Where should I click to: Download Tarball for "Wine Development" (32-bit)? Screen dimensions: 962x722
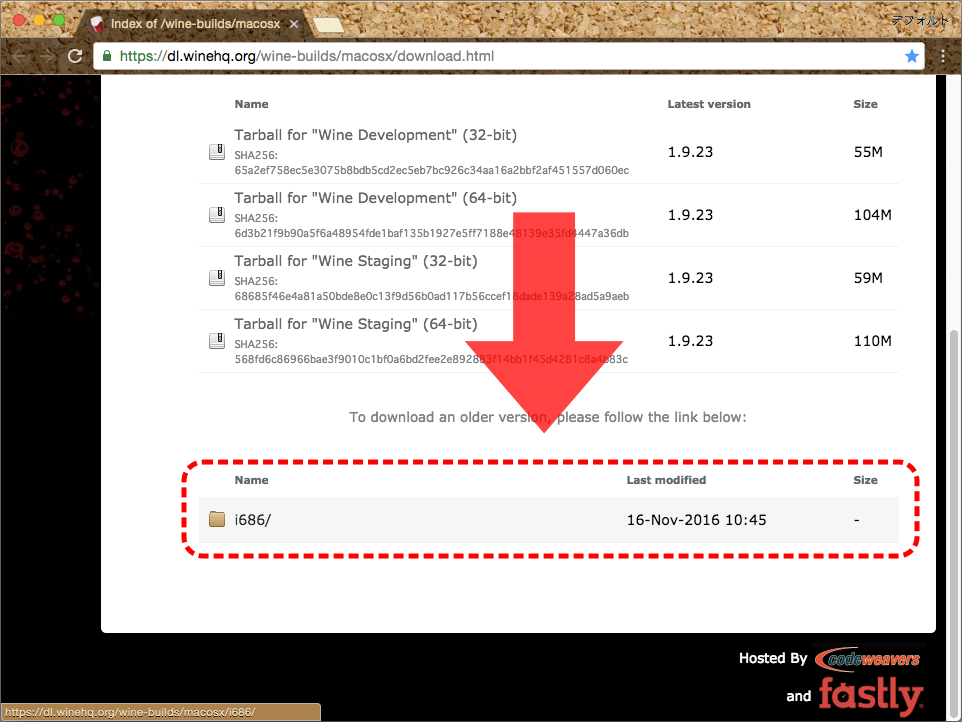(x=375, y=135)
